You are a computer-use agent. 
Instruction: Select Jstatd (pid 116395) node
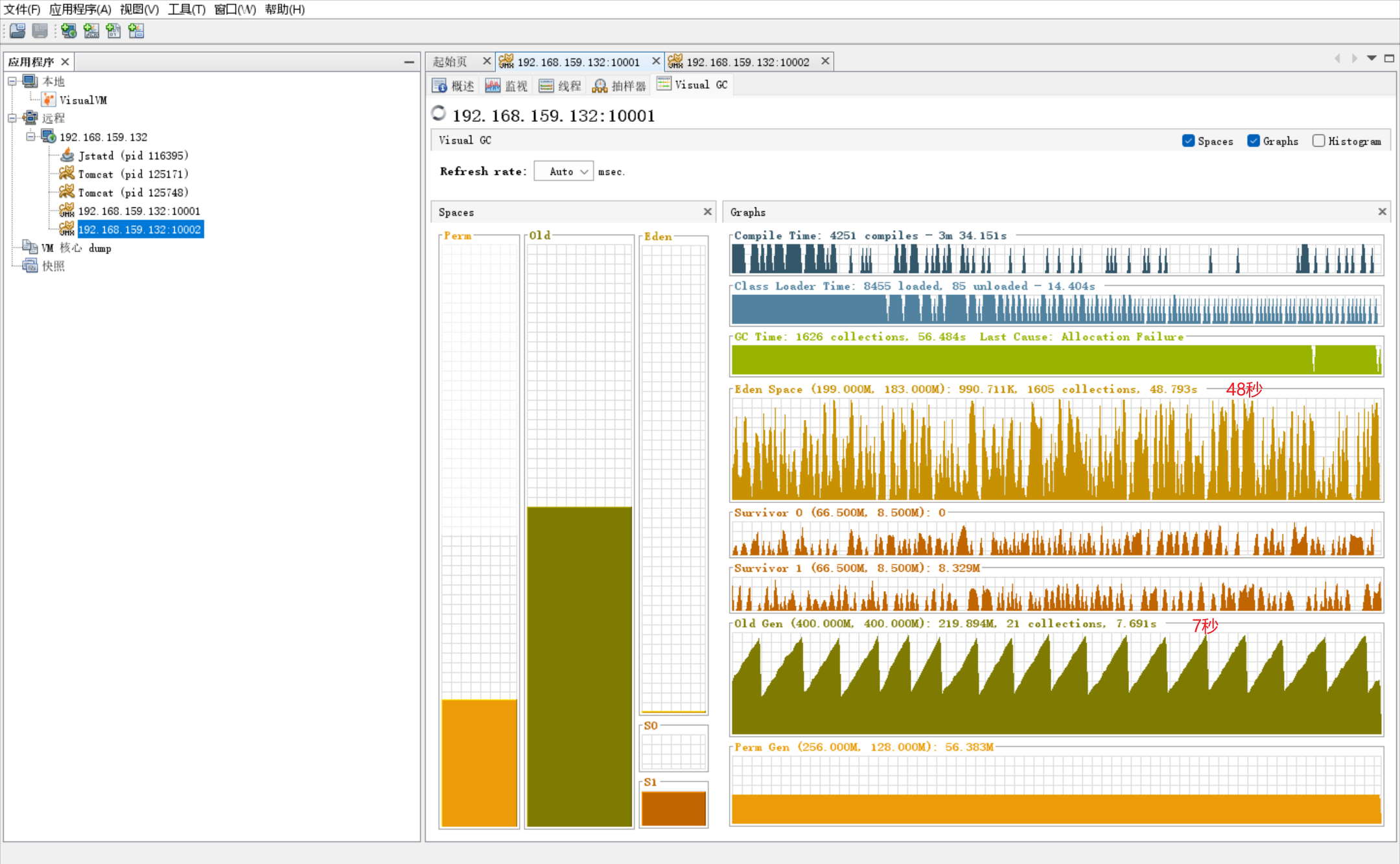(x=132, y=156)
